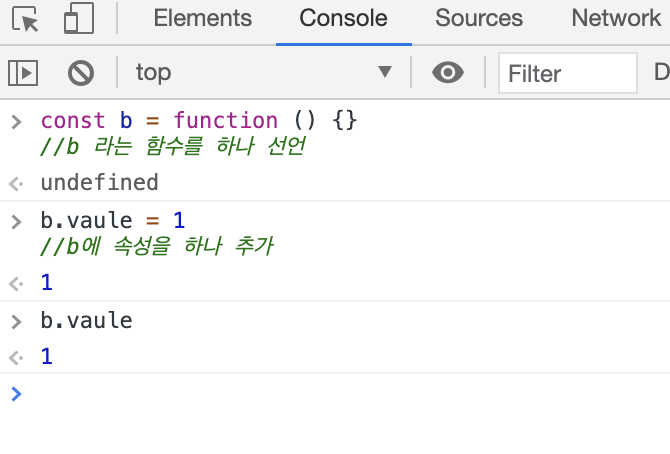Go to the Network tab
This screenshot has height=454, width=670.
coord(616,18)
